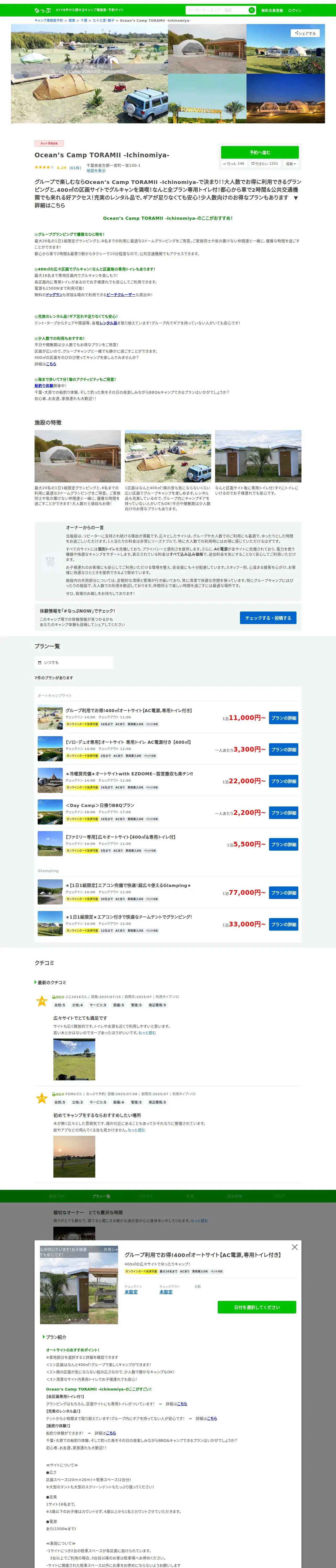Expand the description with the triangle arrow
Image resolution: width=336 pixels, height=1568 pixels.
coord(296,198)
